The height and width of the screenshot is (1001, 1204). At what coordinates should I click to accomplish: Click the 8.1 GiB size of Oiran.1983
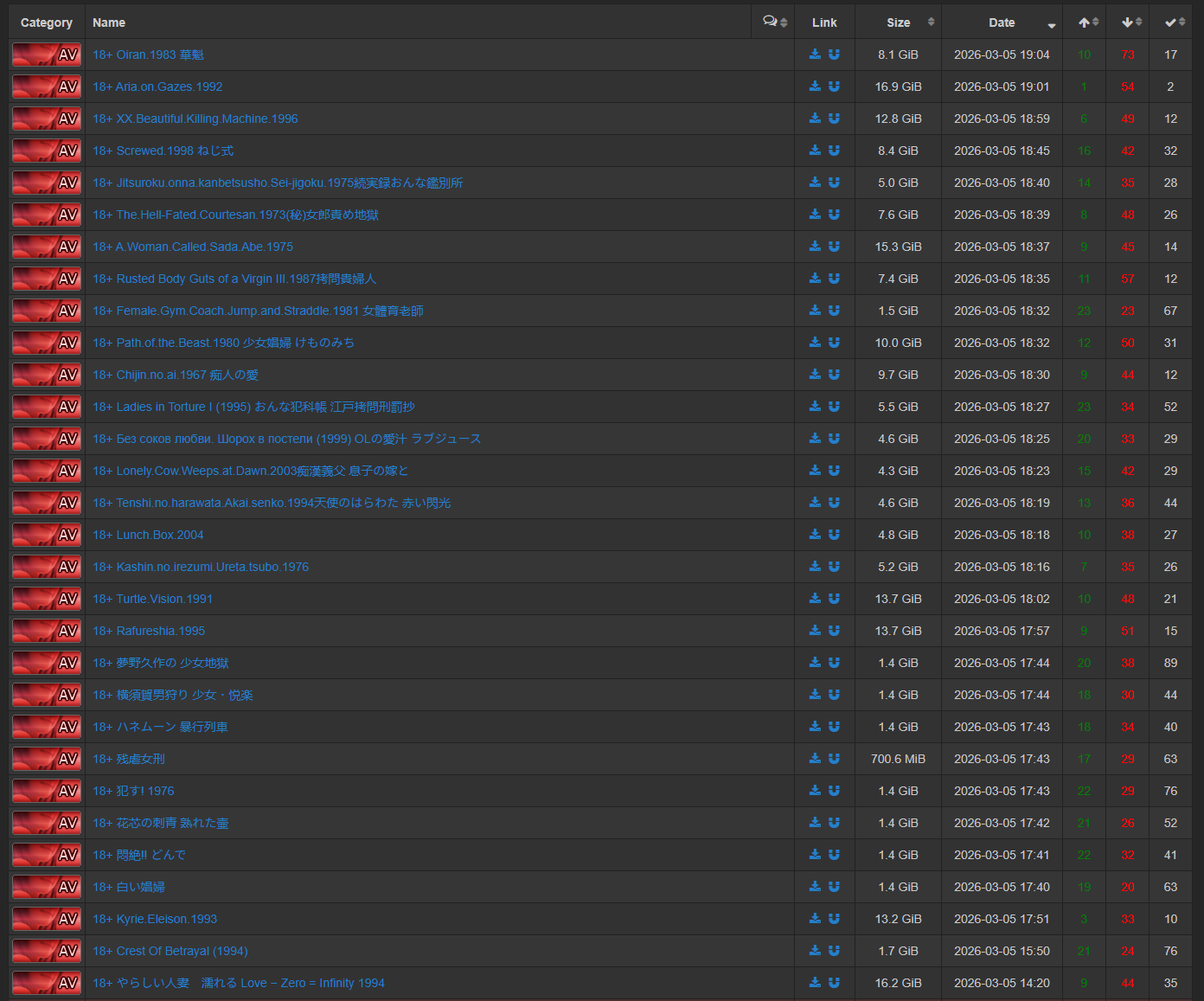(899, 55)
